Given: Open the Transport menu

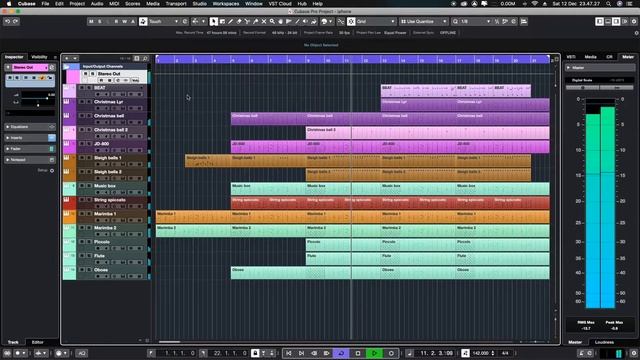Looking at the screenshot, I should 176,4.
